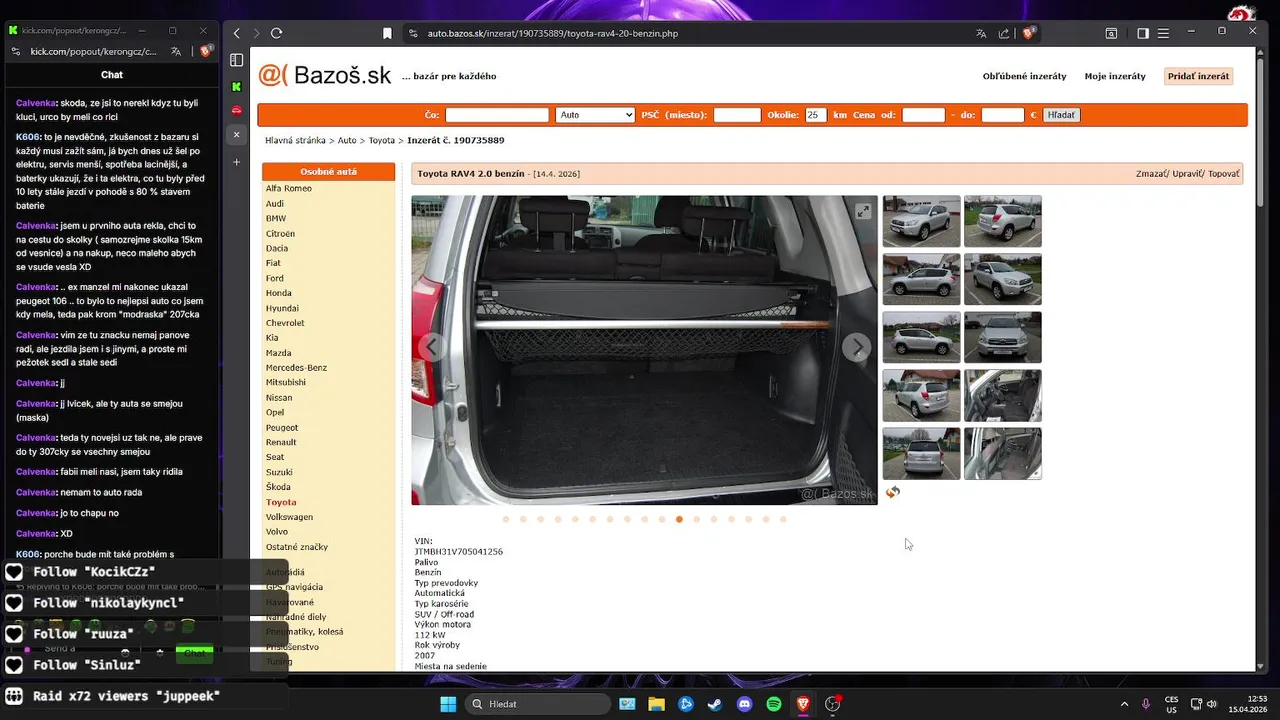
Task: Click Windows taskbar search box Hledat
Action: (539, 704)
